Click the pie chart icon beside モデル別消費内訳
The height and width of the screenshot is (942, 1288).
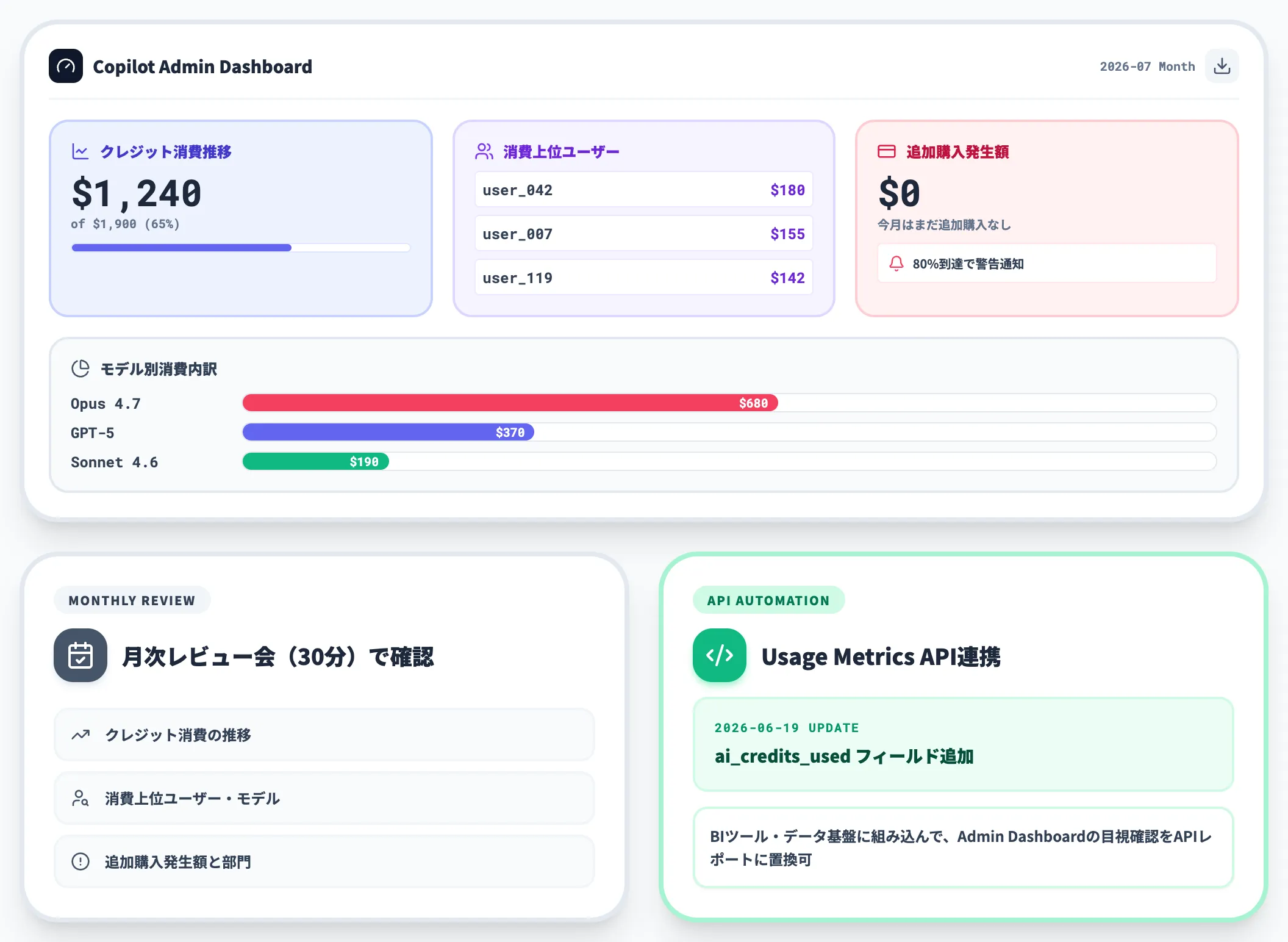coord(80,369)
